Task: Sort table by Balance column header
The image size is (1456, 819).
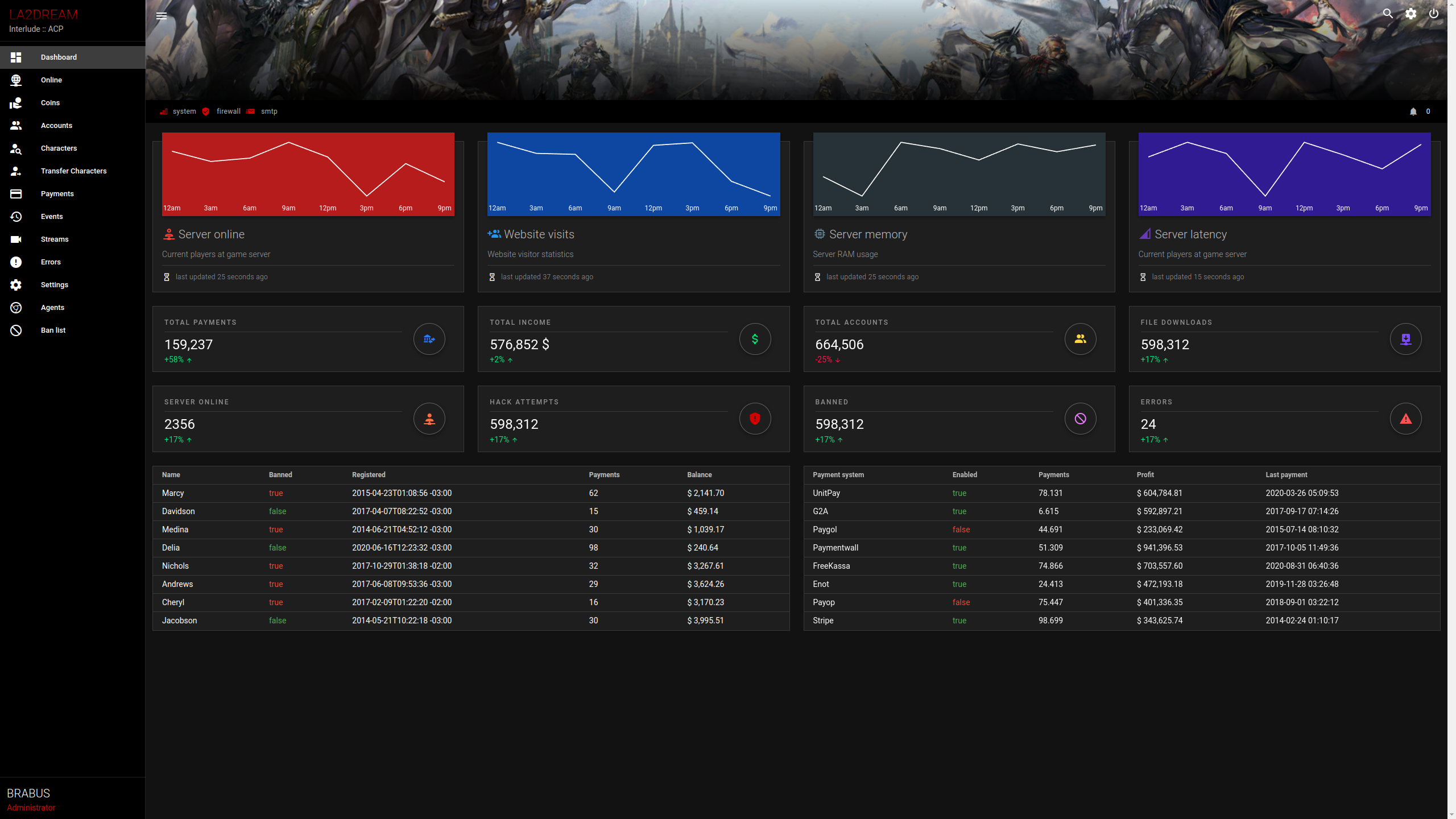Action: pyautogui.click(x=699, y=475)
